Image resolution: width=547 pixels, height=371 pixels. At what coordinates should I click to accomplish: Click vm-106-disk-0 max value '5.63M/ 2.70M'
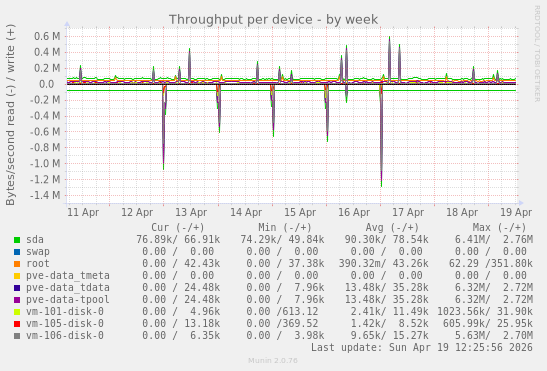point(494,335)
